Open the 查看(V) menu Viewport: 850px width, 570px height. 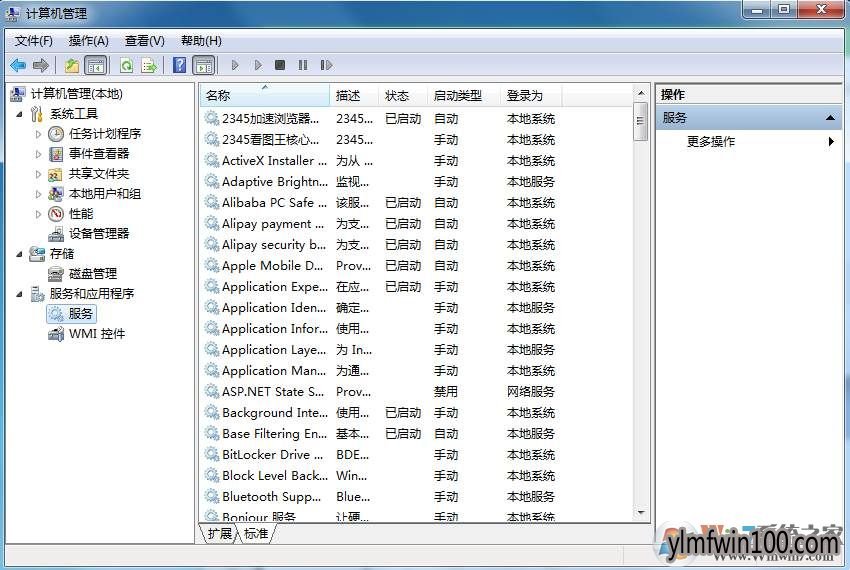tap(145, 41)
